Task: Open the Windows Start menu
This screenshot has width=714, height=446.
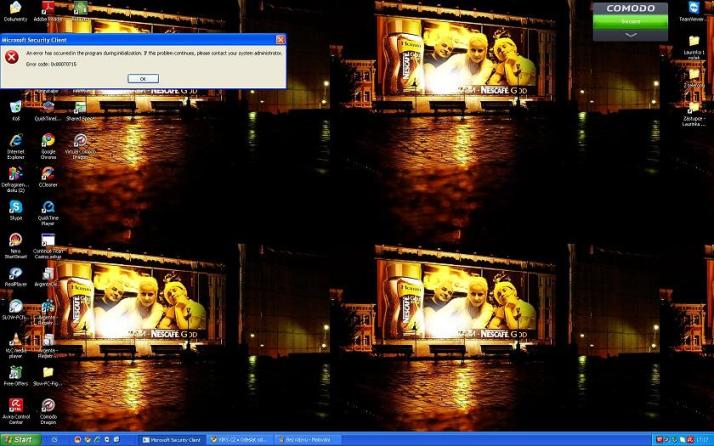Action: click(20, 440)
